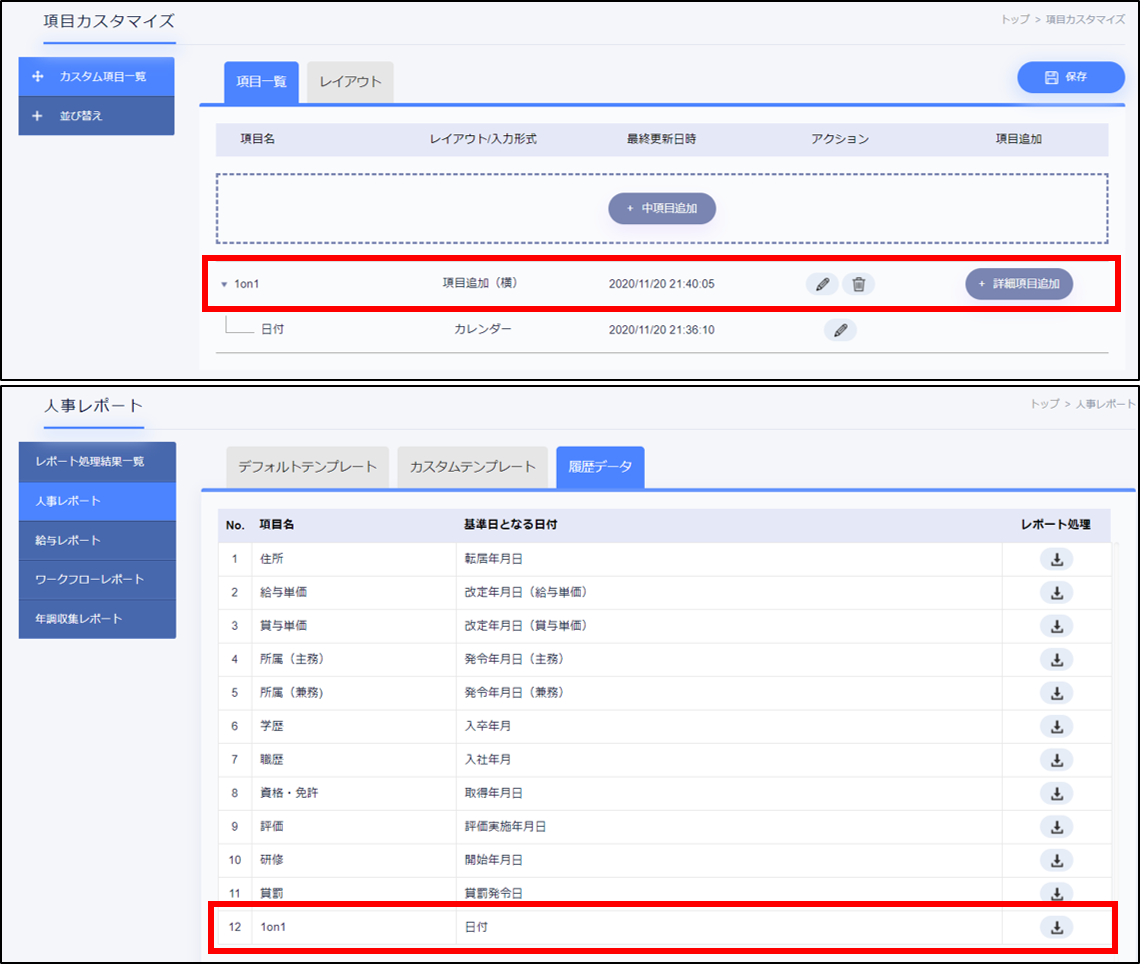Click the pencil edit icon for 日付 row
This screenshot has height=964, width=1140.
coord(840,330)
